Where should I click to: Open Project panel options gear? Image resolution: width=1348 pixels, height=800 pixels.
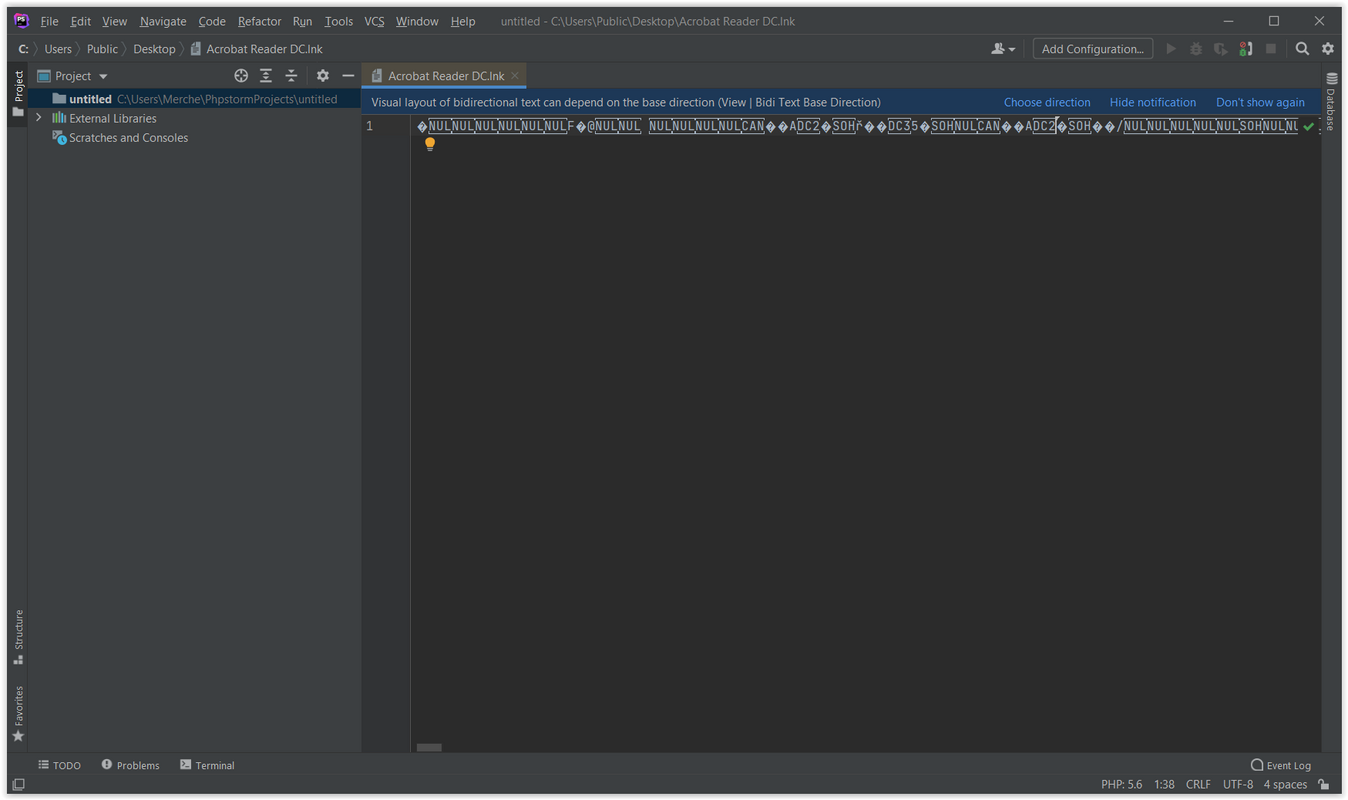[323, 76]
